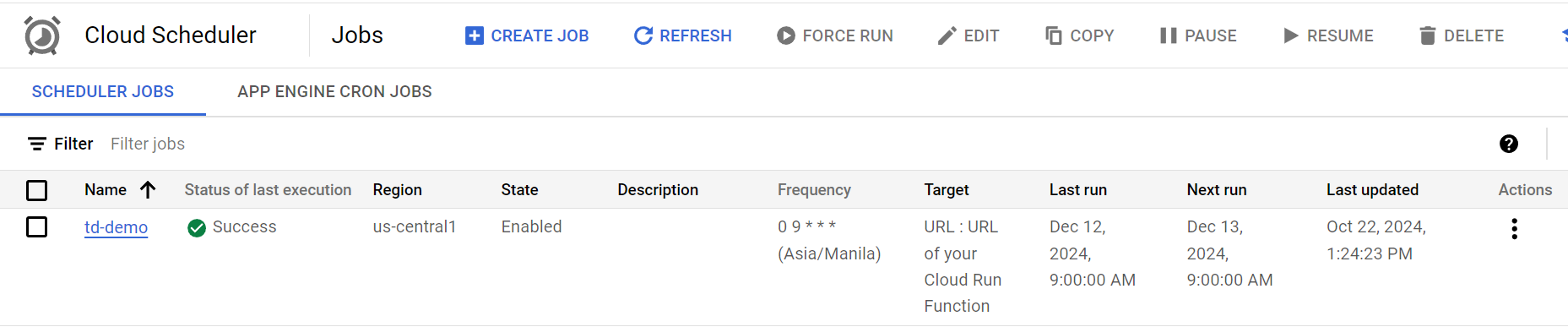Click the State column header
The width and height of the screenshot is (1568, 327).
[519, 190]
